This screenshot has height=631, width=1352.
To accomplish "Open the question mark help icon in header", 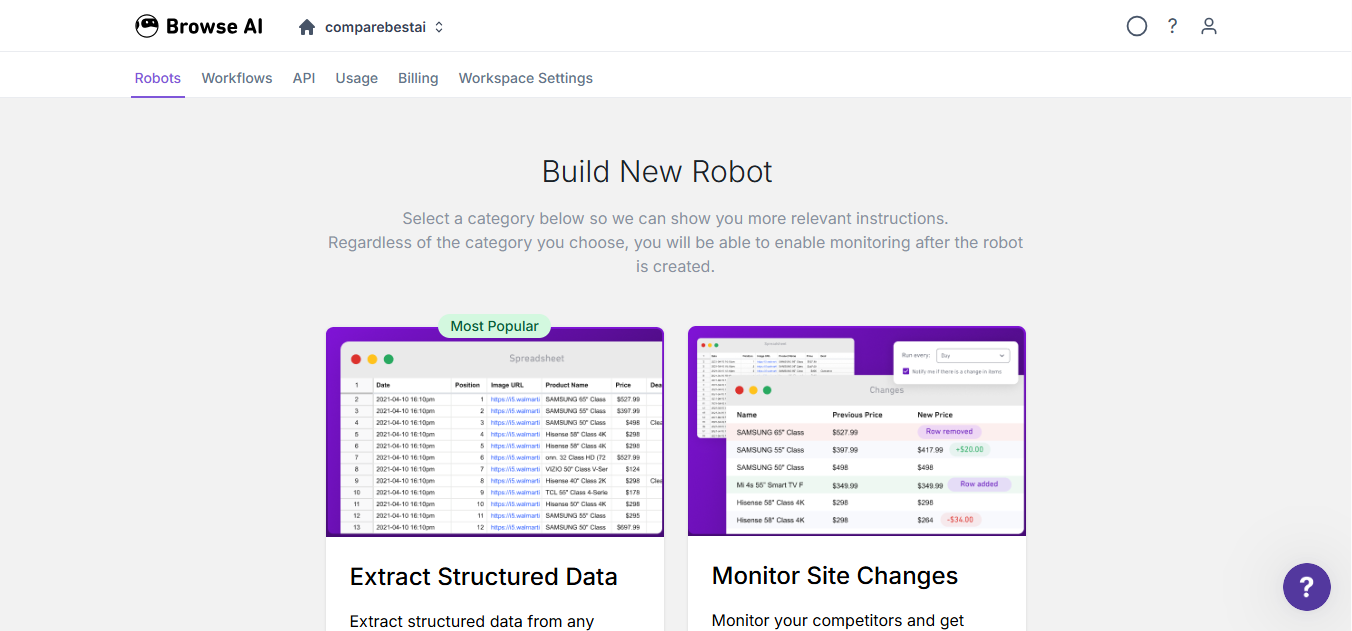I will pos(1173,26).
